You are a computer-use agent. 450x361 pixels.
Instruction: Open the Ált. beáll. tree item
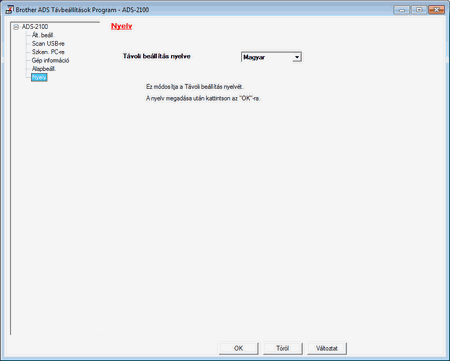[x=43, y=35]
